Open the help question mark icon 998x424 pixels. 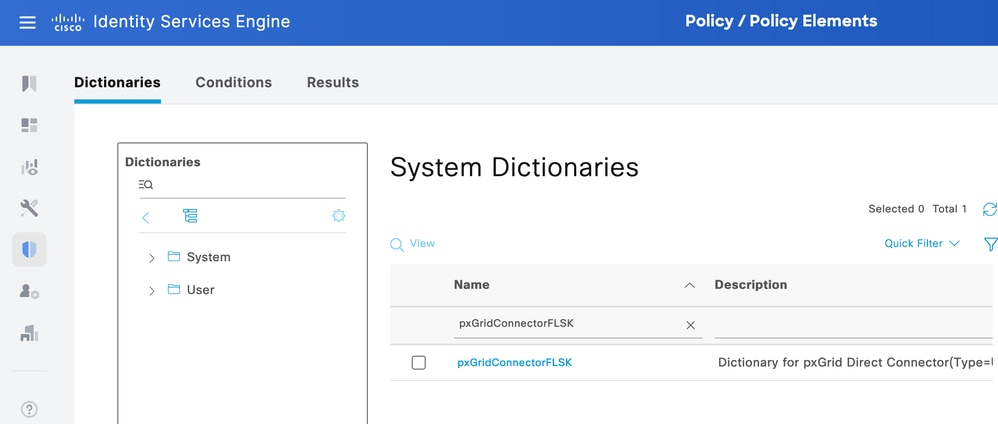pyautogui.click(x=29, y=409)
